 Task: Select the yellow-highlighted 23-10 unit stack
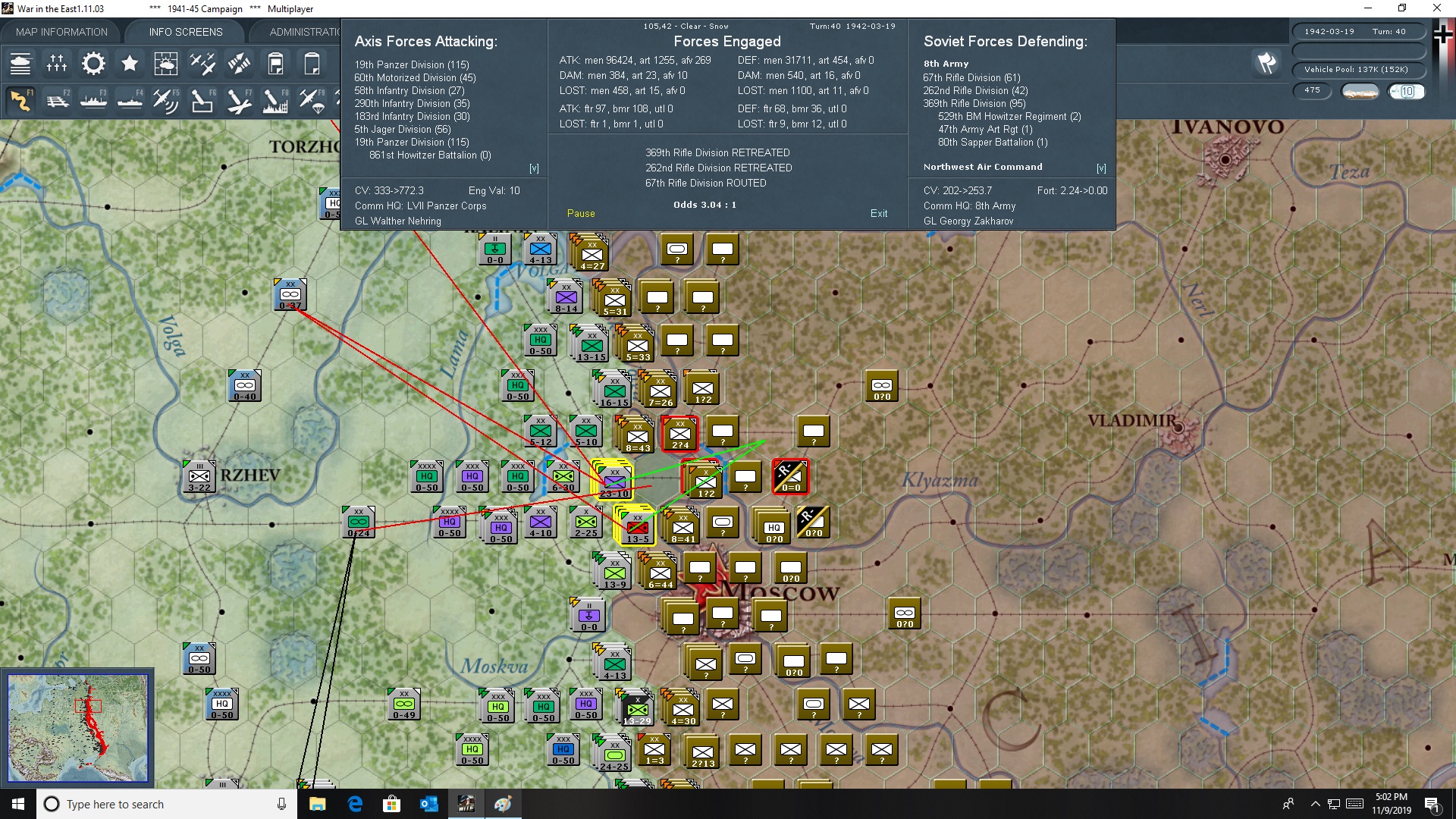(613, 480)
